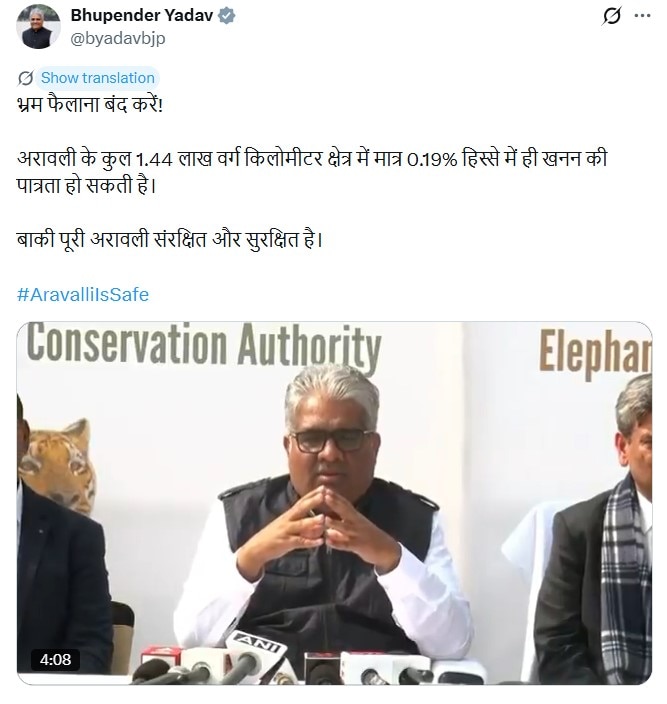Click the Conservation Authority banner text
Screen dimensions: 667x704
(204, 345)
